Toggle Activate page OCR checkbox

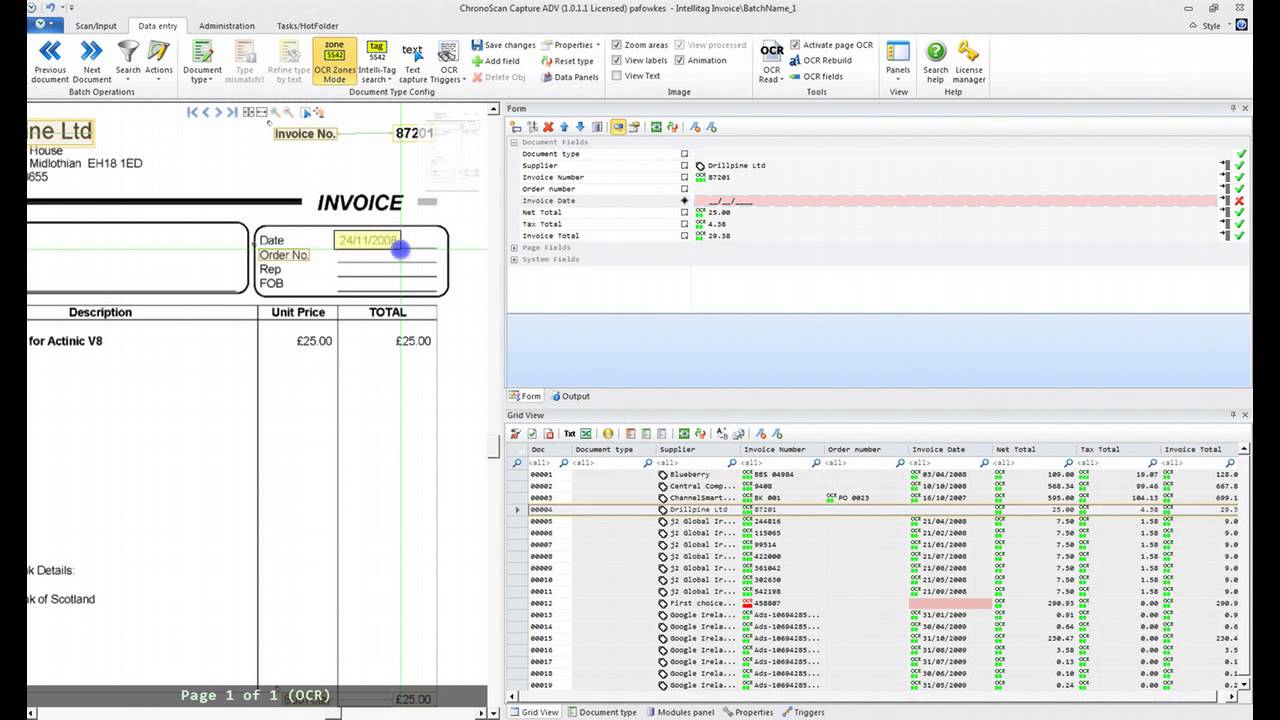[x=795, y=45]
